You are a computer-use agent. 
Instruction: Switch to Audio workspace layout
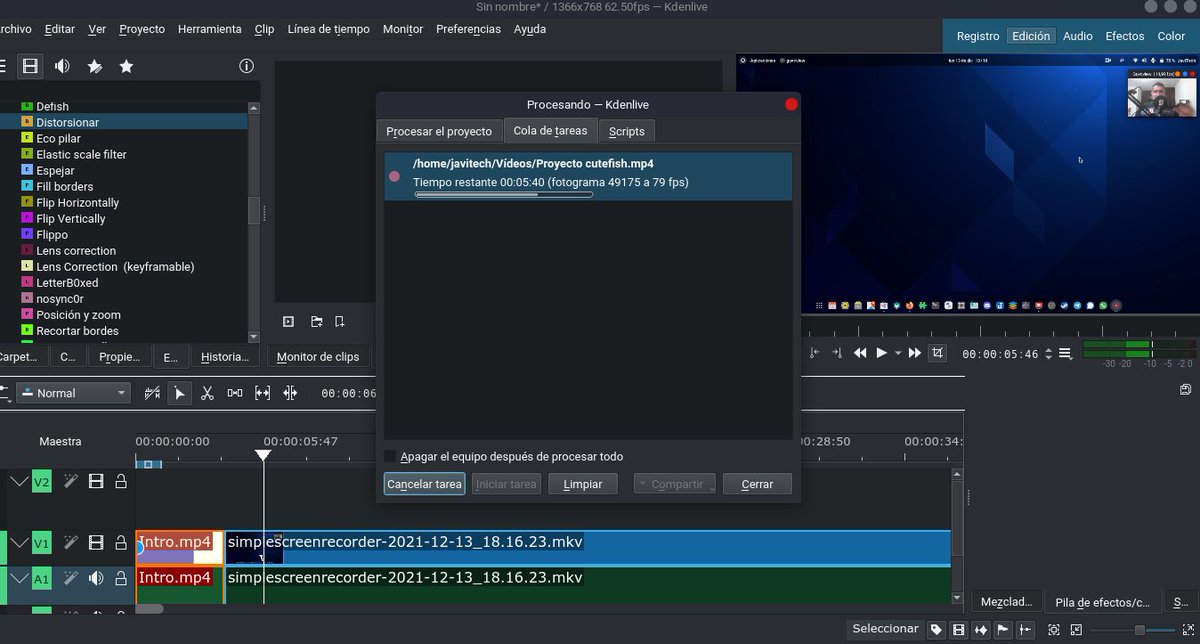[x=1078, y=36]
